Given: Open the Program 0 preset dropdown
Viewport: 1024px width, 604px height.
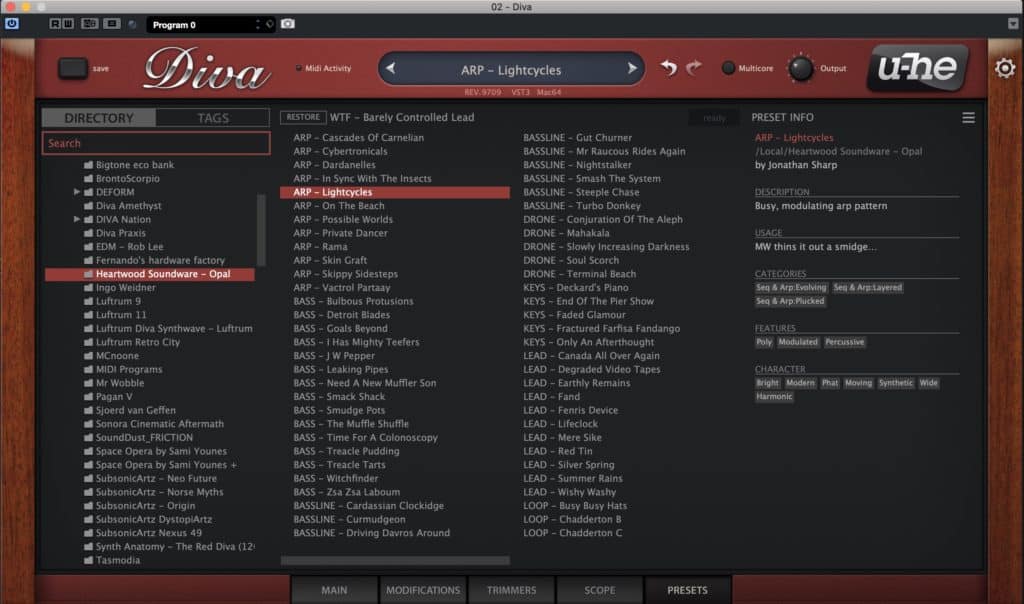Looking at the screenshot, I should [x=204, y=25].
